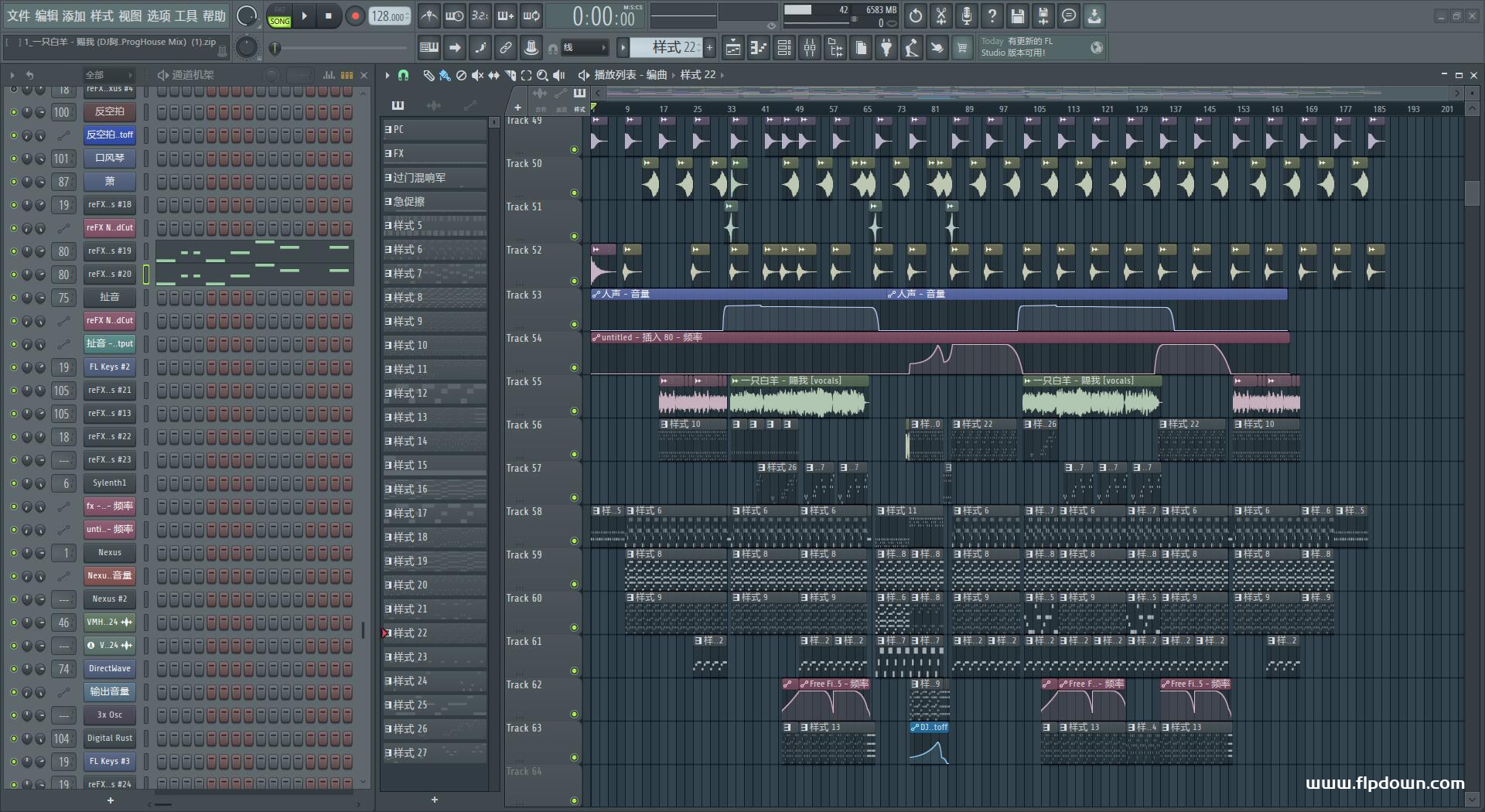1485x812 pixels.
Task: Toggle blend recording overdub icon
Action: [505, 15]
